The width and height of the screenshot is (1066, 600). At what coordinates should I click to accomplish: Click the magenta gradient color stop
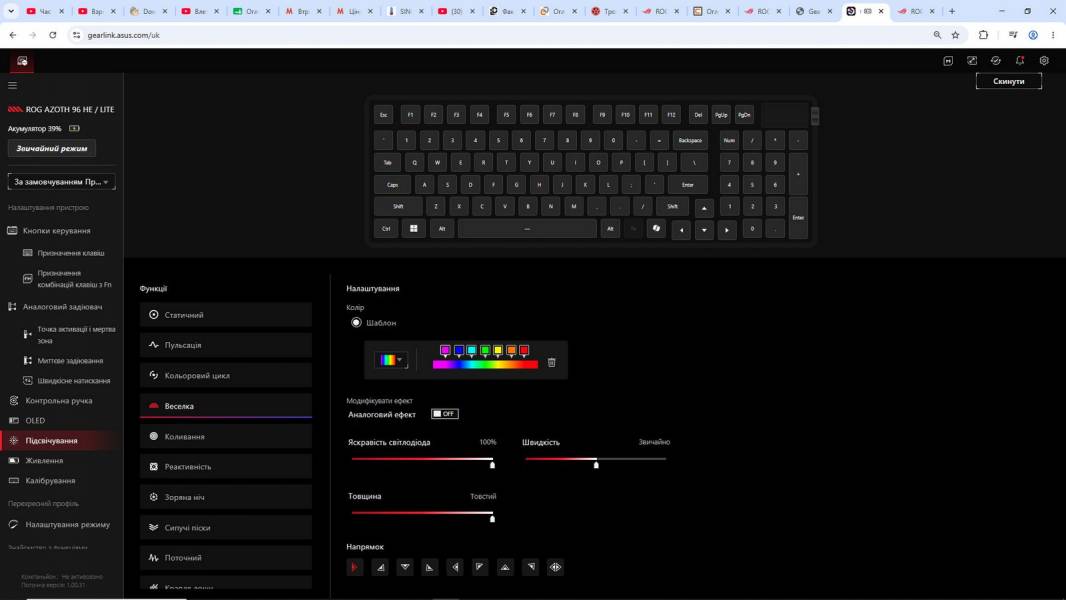pyautogui.click(x=445, y=351)
